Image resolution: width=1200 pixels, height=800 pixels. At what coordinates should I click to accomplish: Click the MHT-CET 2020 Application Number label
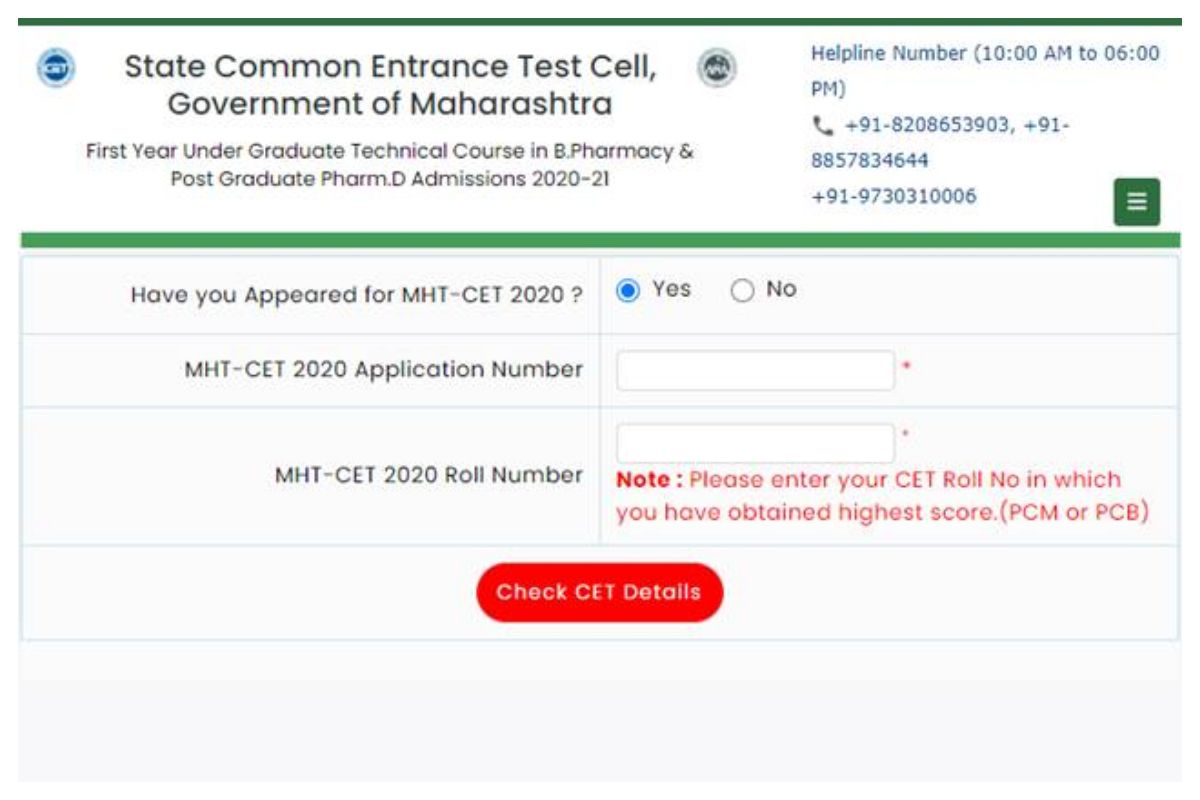tap(383, 369)
